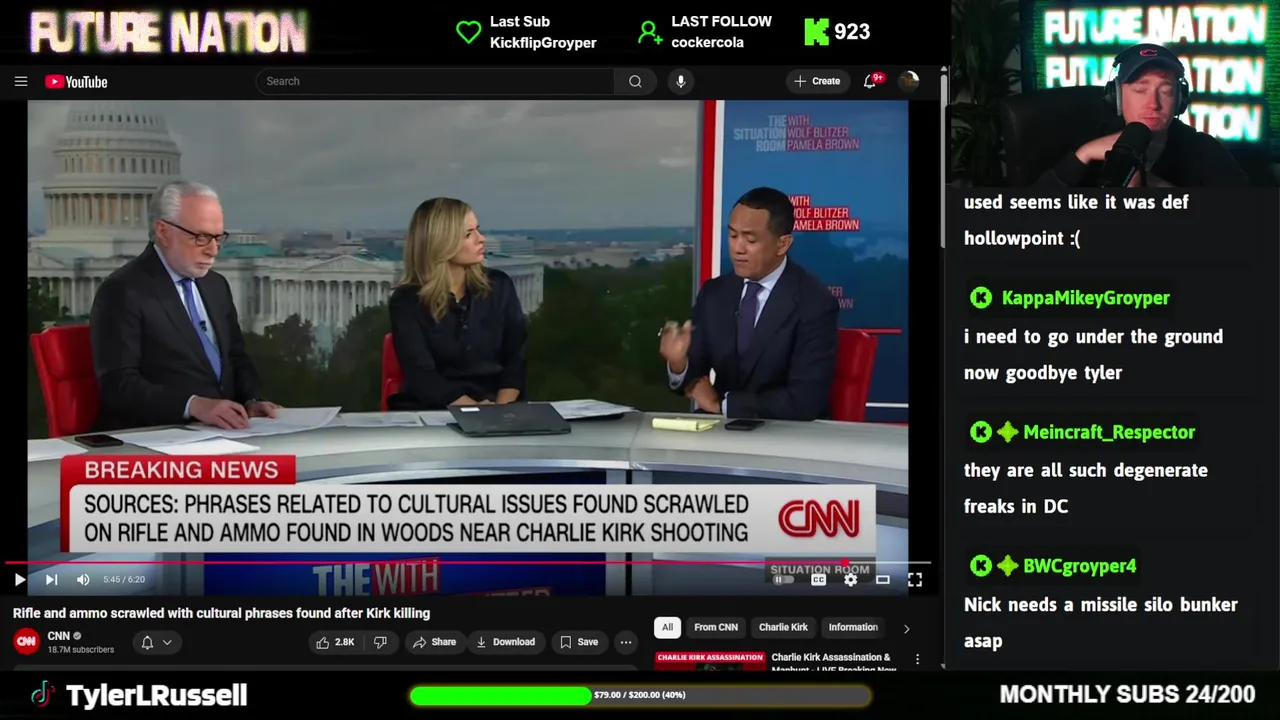
Task: Open the YouTube hamburger guide menu
Action: click(21, 81)
